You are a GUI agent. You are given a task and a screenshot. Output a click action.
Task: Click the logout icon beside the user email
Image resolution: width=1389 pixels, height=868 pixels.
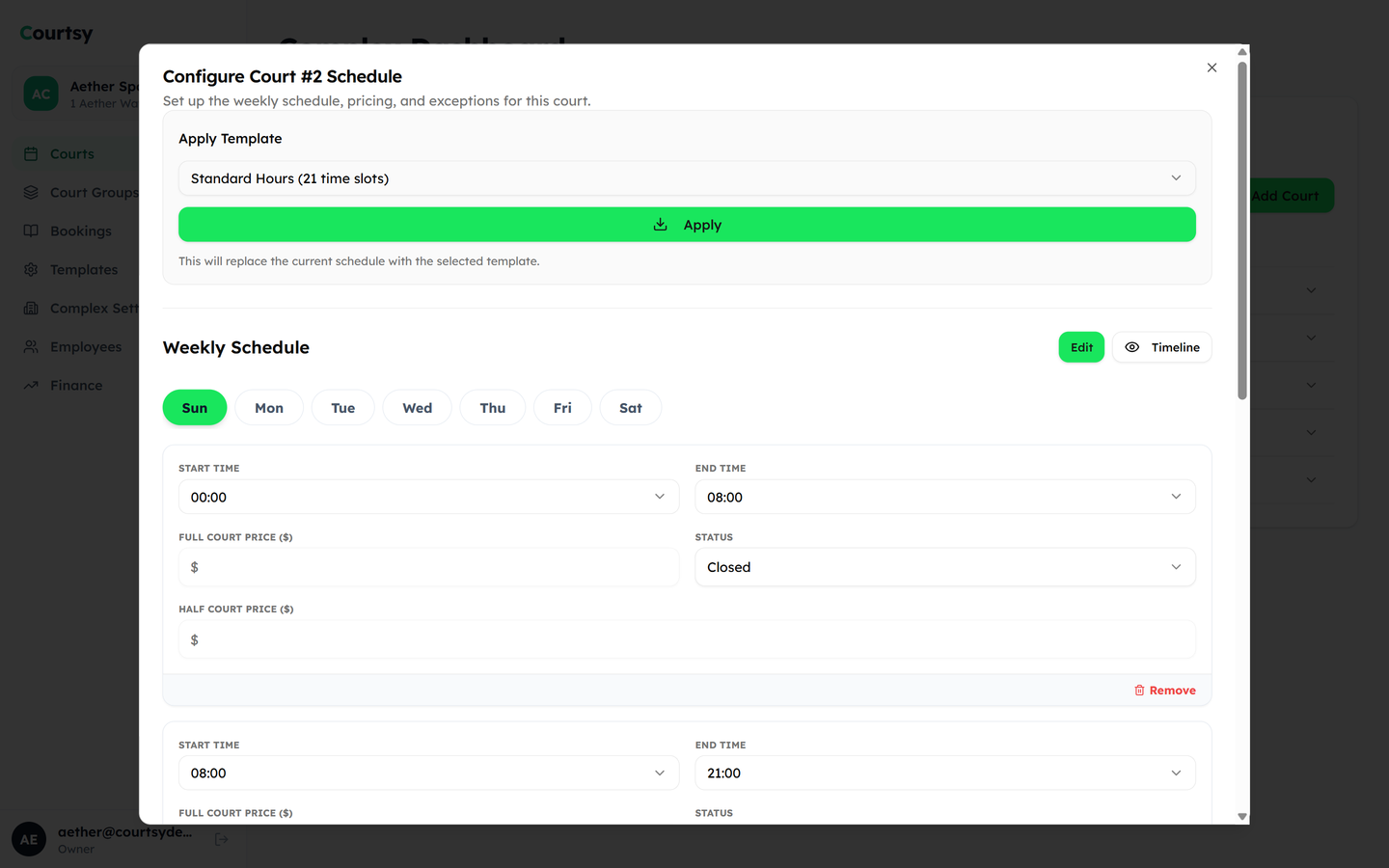tap(222, 839)
